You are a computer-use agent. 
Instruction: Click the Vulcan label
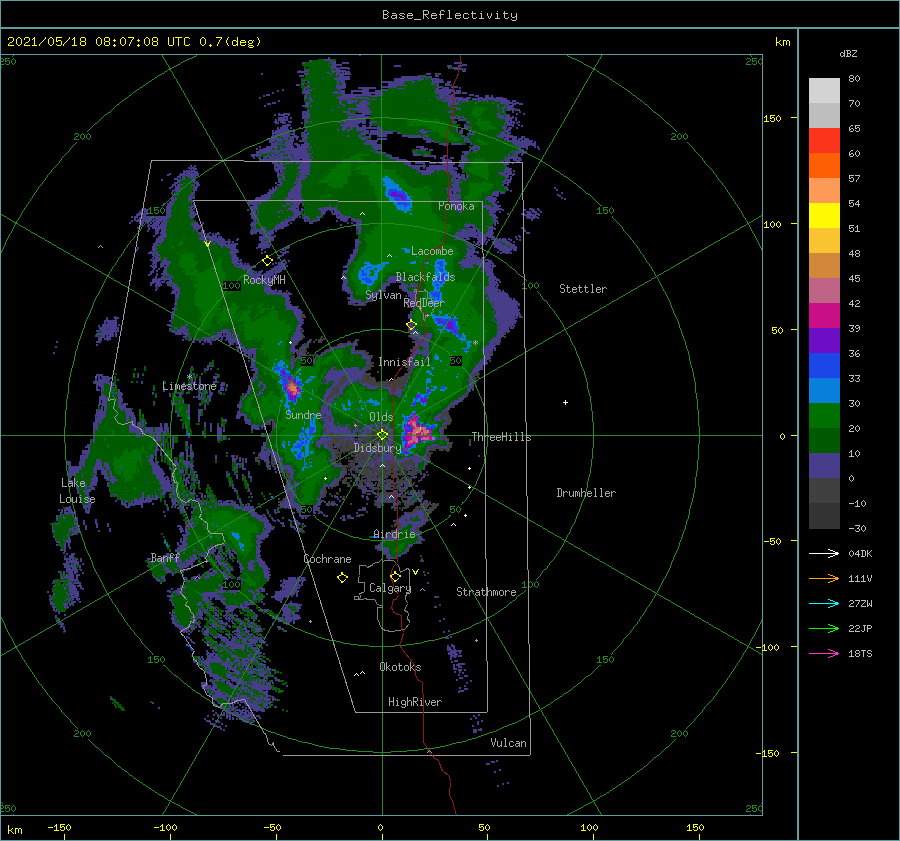[509, 743]
